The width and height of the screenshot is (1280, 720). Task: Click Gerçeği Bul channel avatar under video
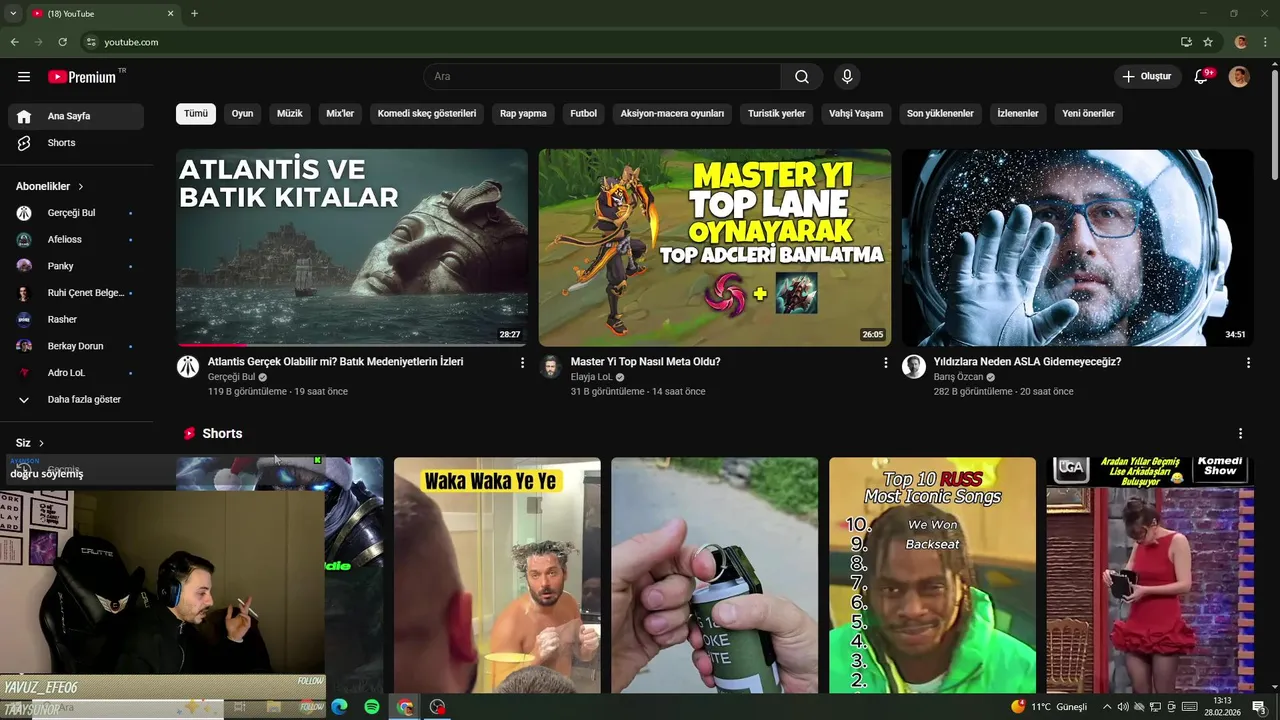(x=188, y=366)
